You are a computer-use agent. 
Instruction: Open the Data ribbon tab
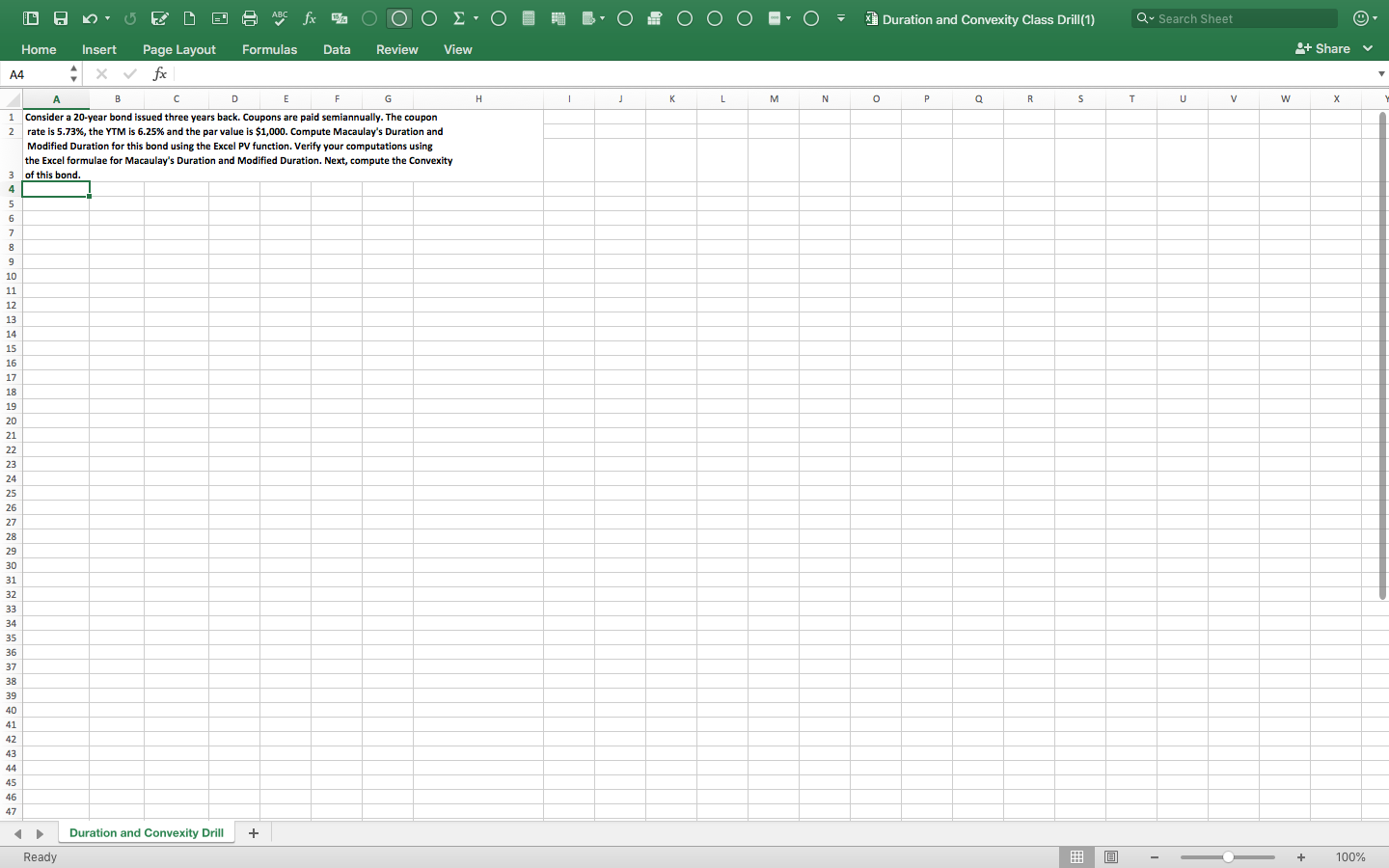[x=336, y=49]
